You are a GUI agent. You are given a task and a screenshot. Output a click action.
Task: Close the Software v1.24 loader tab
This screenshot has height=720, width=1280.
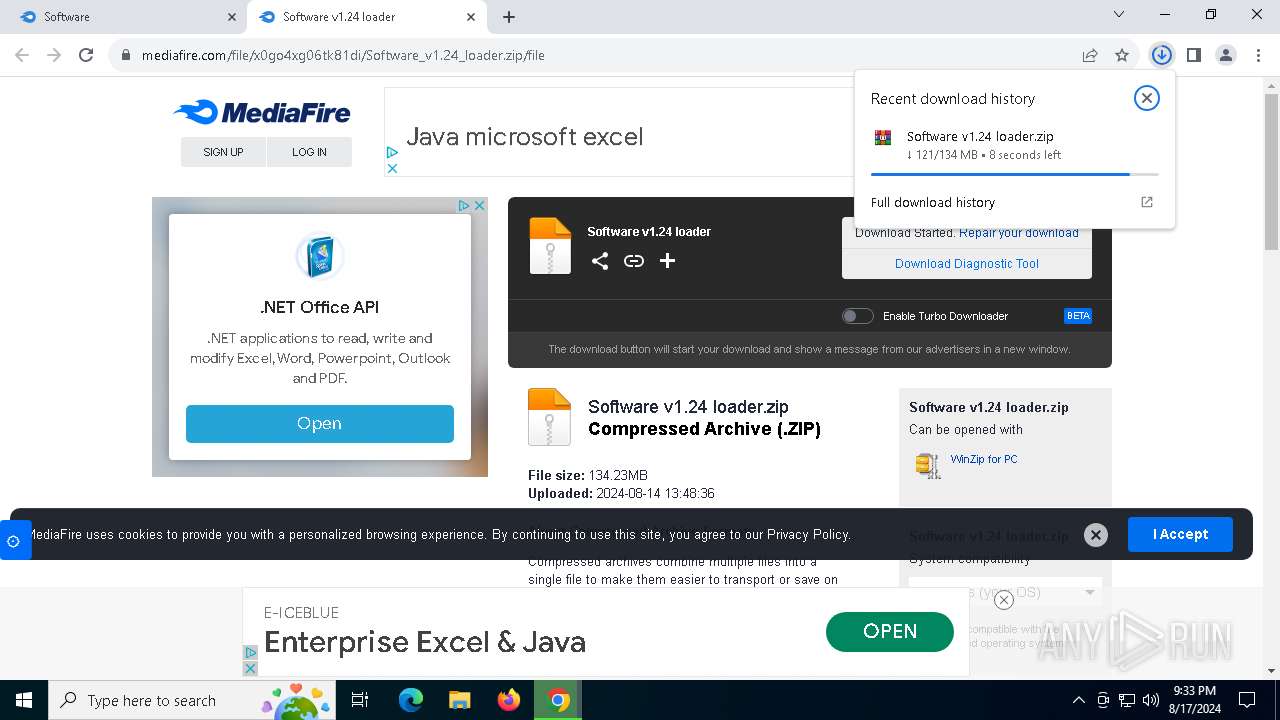[471, 17]
